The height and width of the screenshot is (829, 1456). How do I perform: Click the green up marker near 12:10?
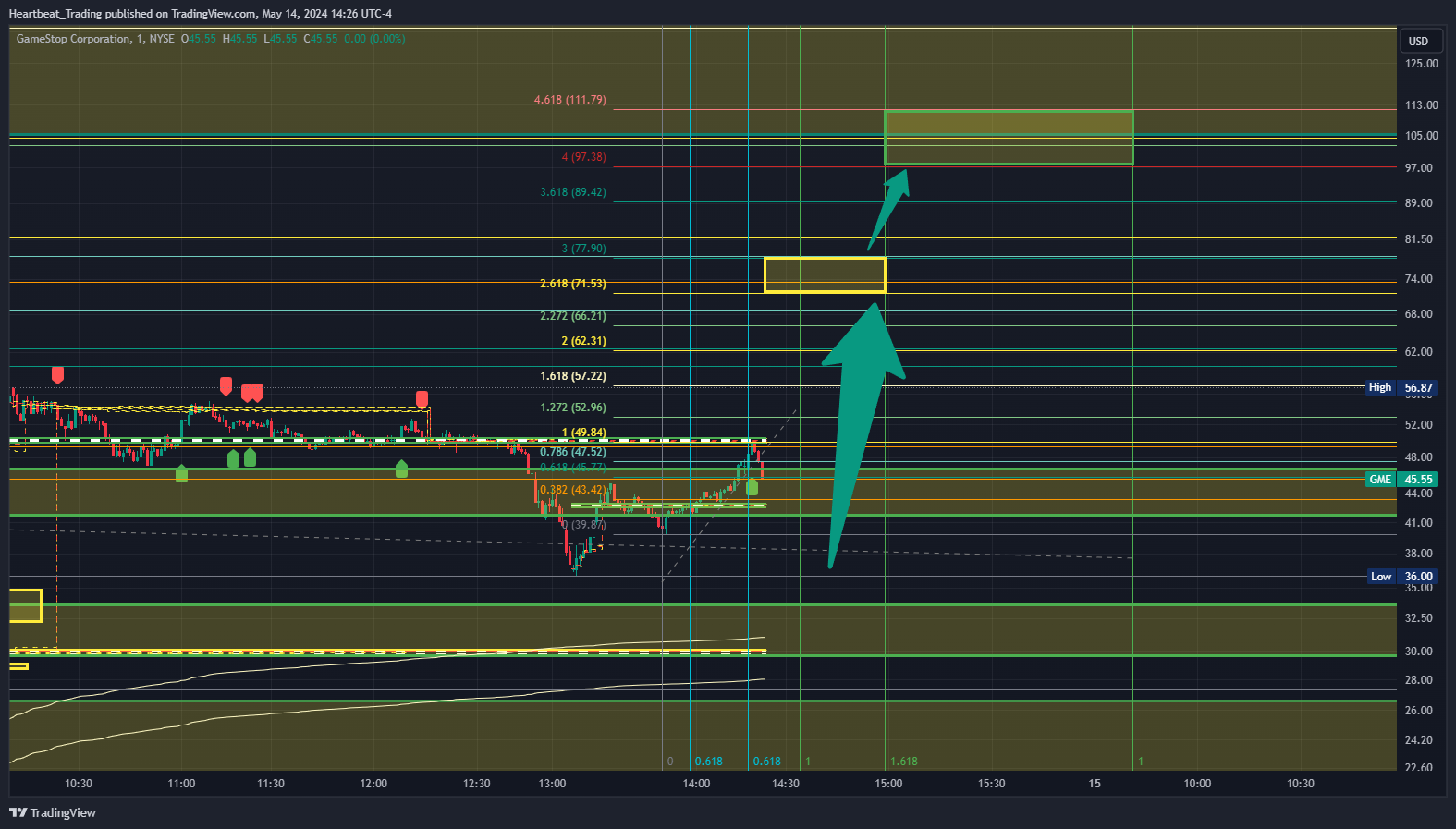(401, 469)
